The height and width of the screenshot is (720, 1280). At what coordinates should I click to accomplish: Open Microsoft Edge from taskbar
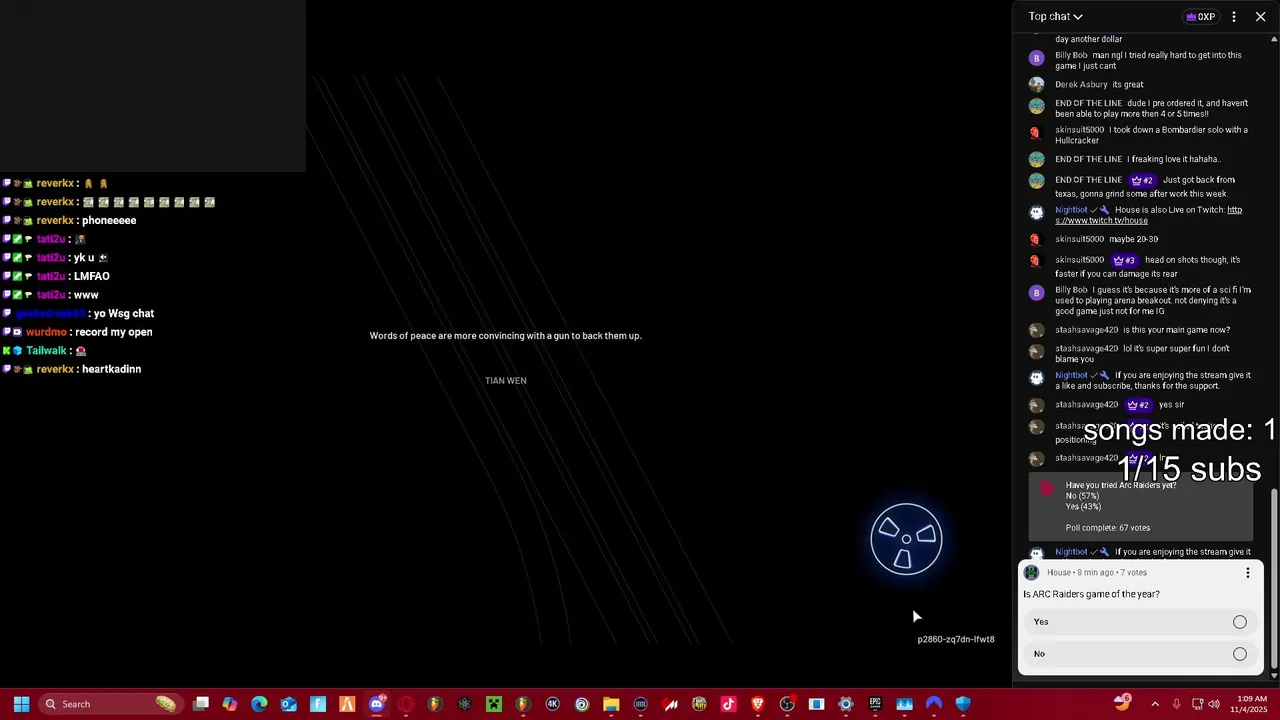click(x=259, y=704)
